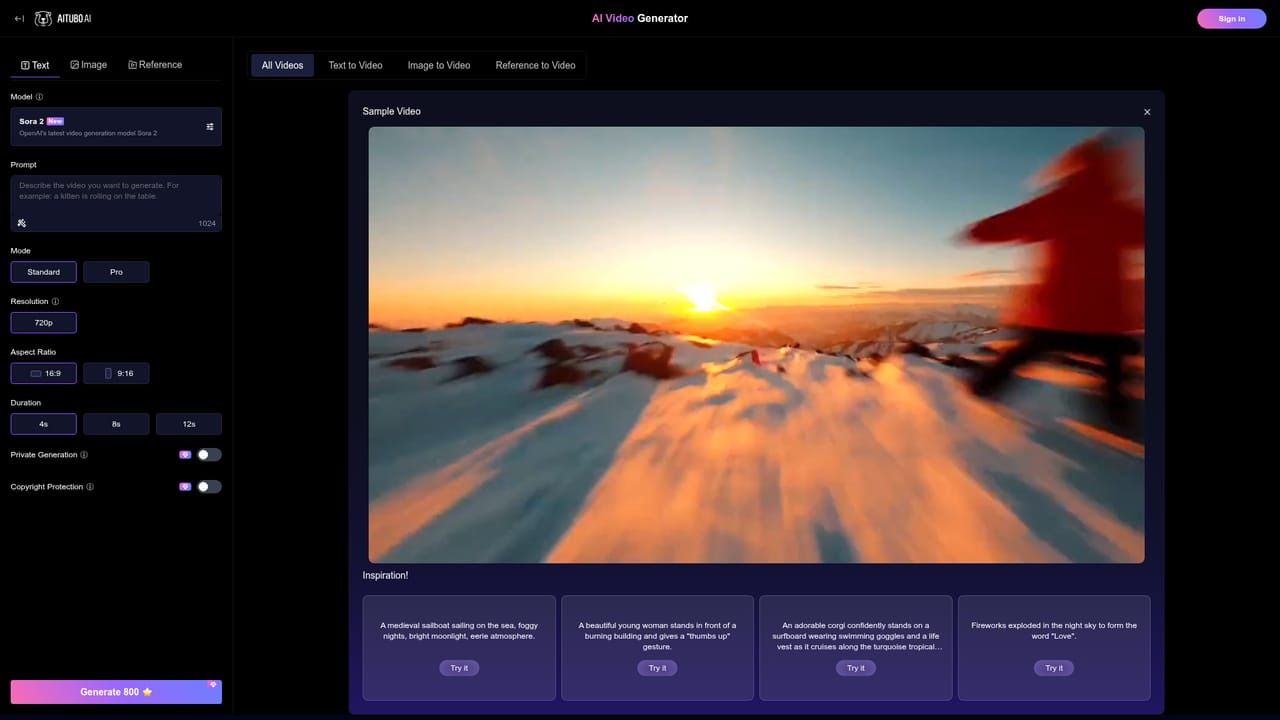The height and width of the screenshot is (720, 1280).
Task: Switch to All Videos tab
Action: (282, 65)
